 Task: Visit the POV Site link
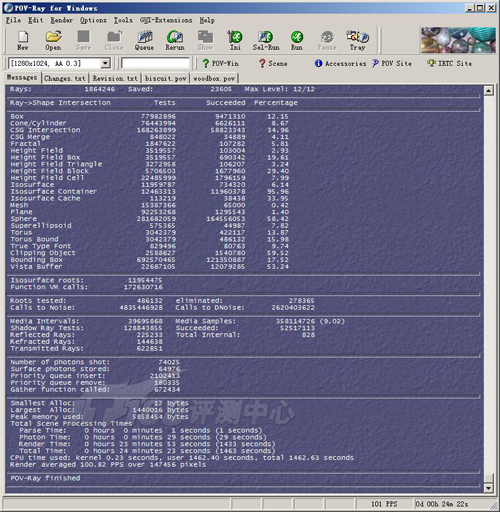tap(392, 63)
